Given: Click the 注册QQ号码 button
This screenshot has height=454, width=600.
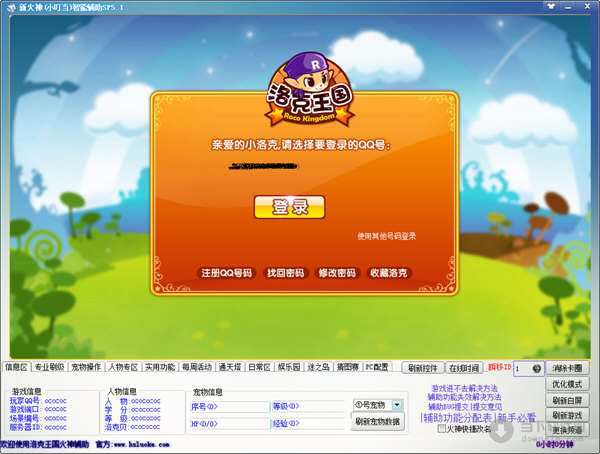Looking at the screenshot, I should [x=227, y=273].
